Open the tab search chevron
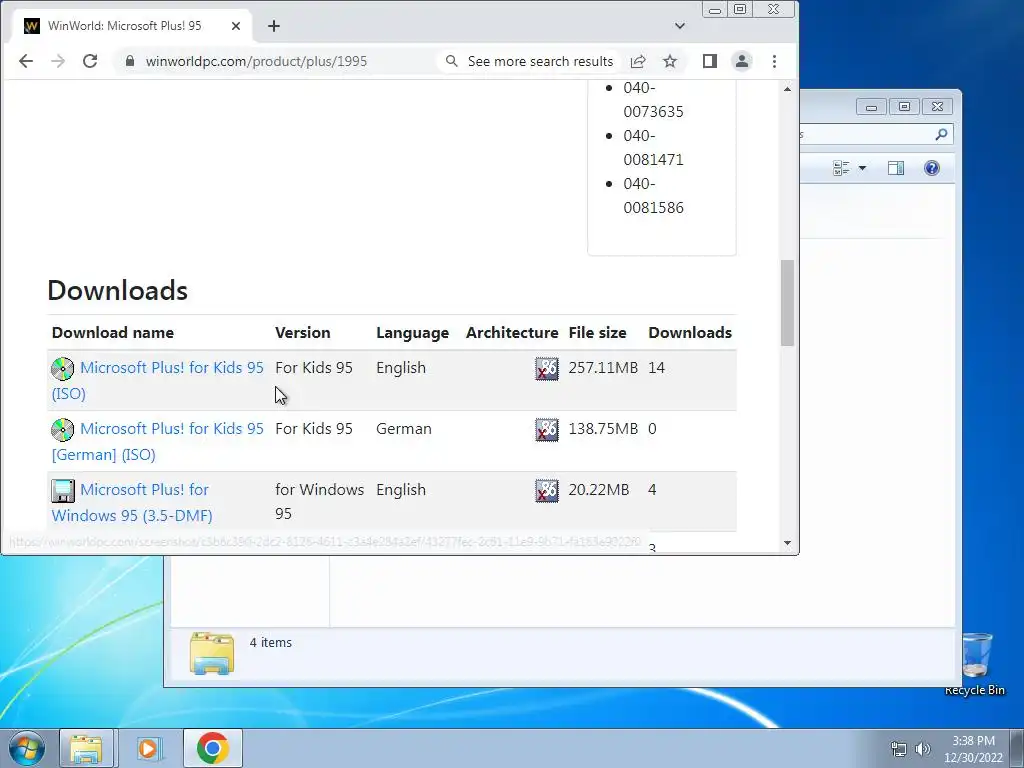The width and height of the screenshot is (1024, 768). [x=680, y=26]
